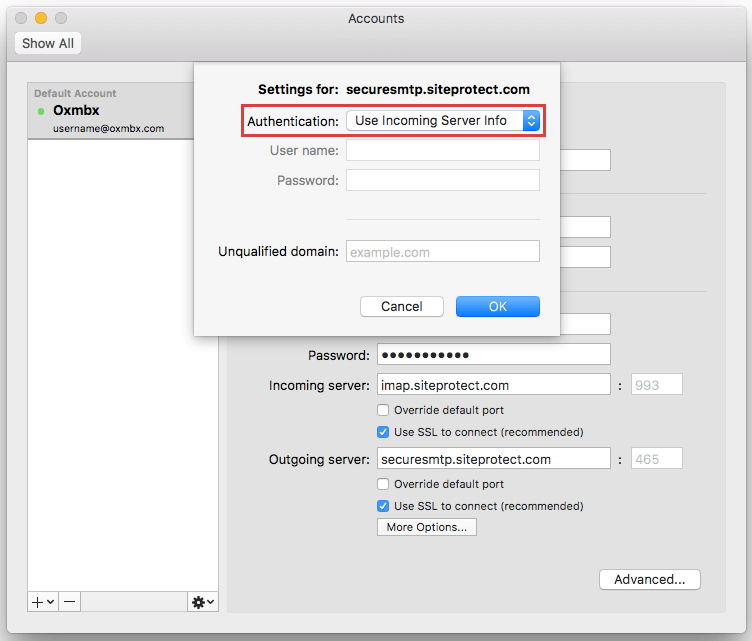Uncheck incoming server Use SSL to connect

(x=383, y=432)
